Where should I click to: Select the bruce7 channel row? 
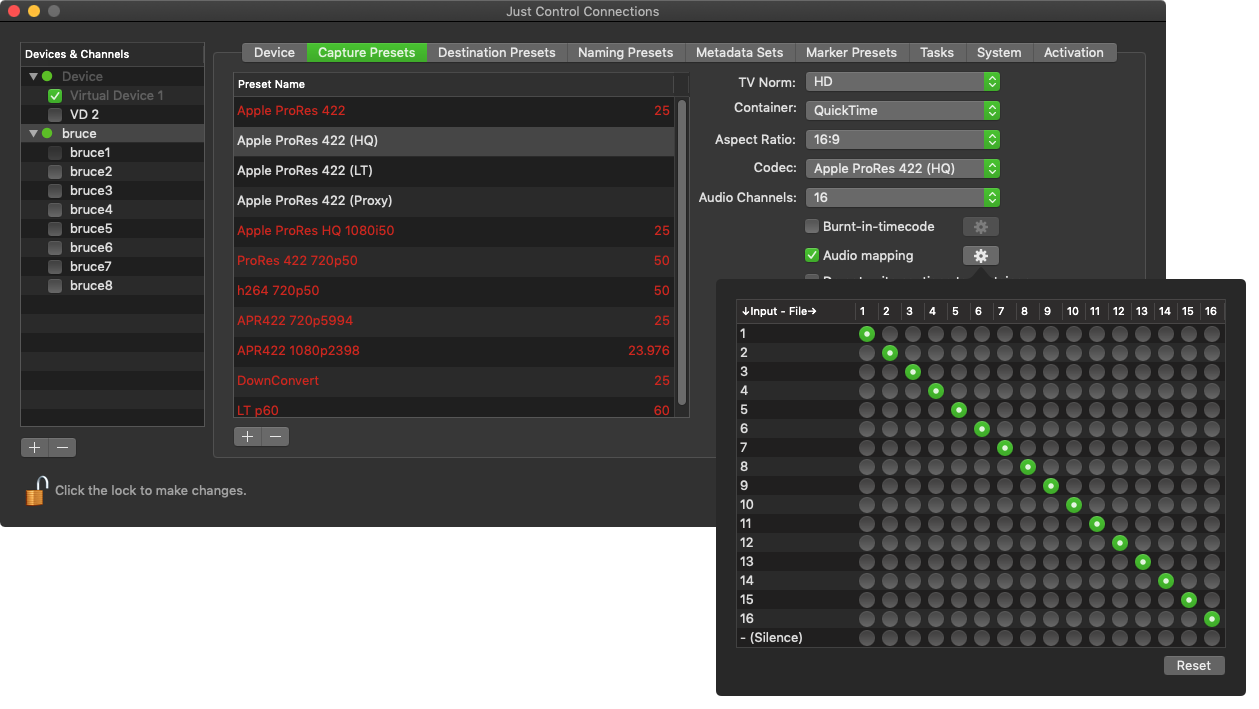click(113, 267)
